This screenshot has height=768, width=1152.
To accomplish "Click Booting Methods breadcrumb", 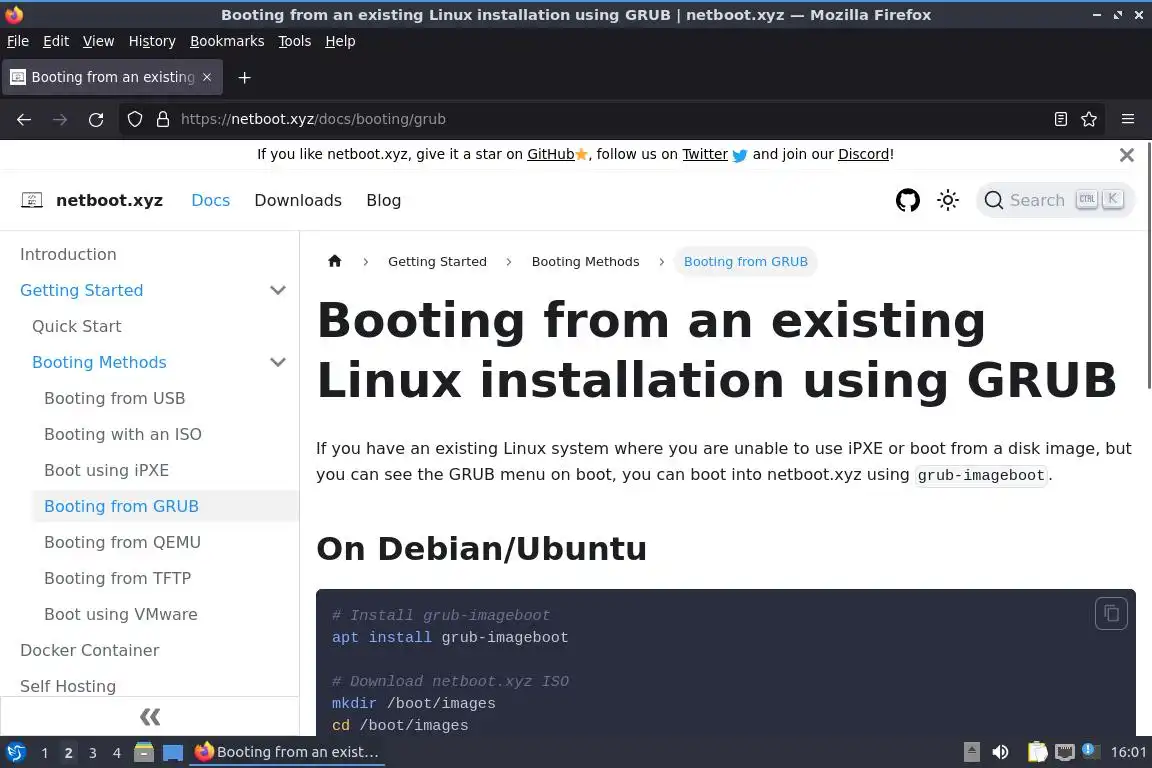I will point(586,262).
